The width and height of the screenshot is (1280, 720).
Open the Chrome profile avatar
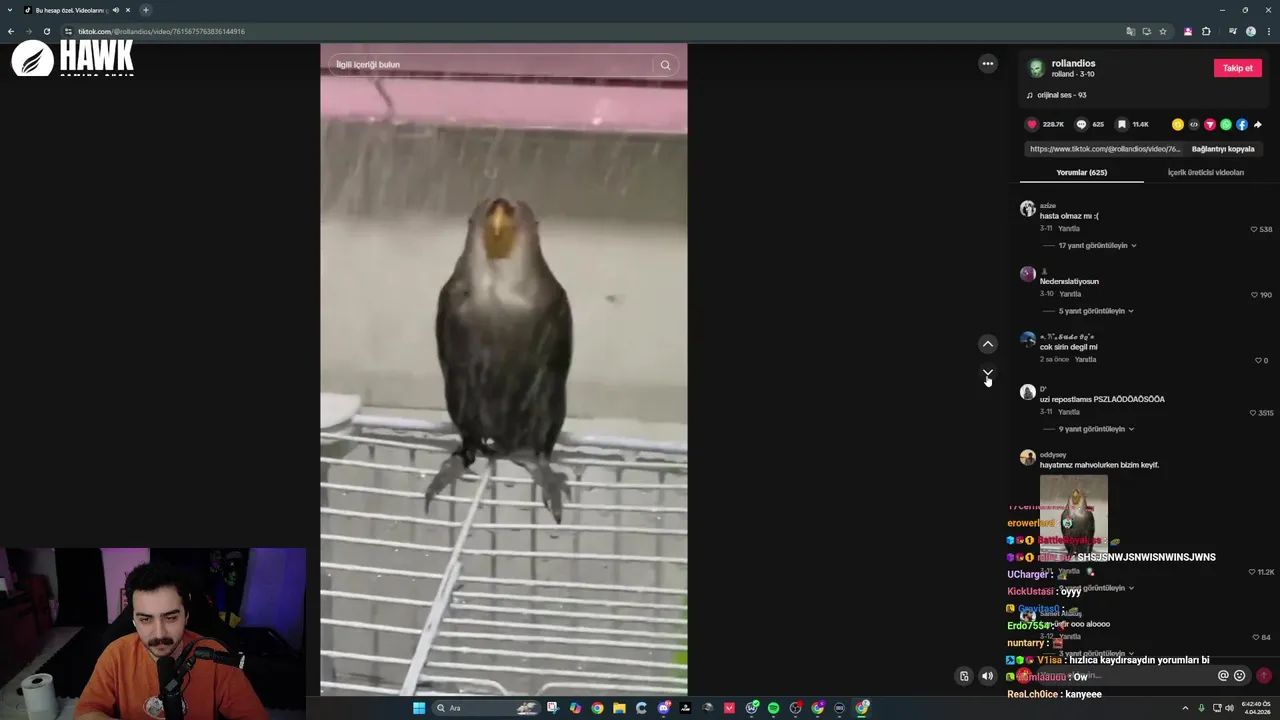tap(1251, 31)
